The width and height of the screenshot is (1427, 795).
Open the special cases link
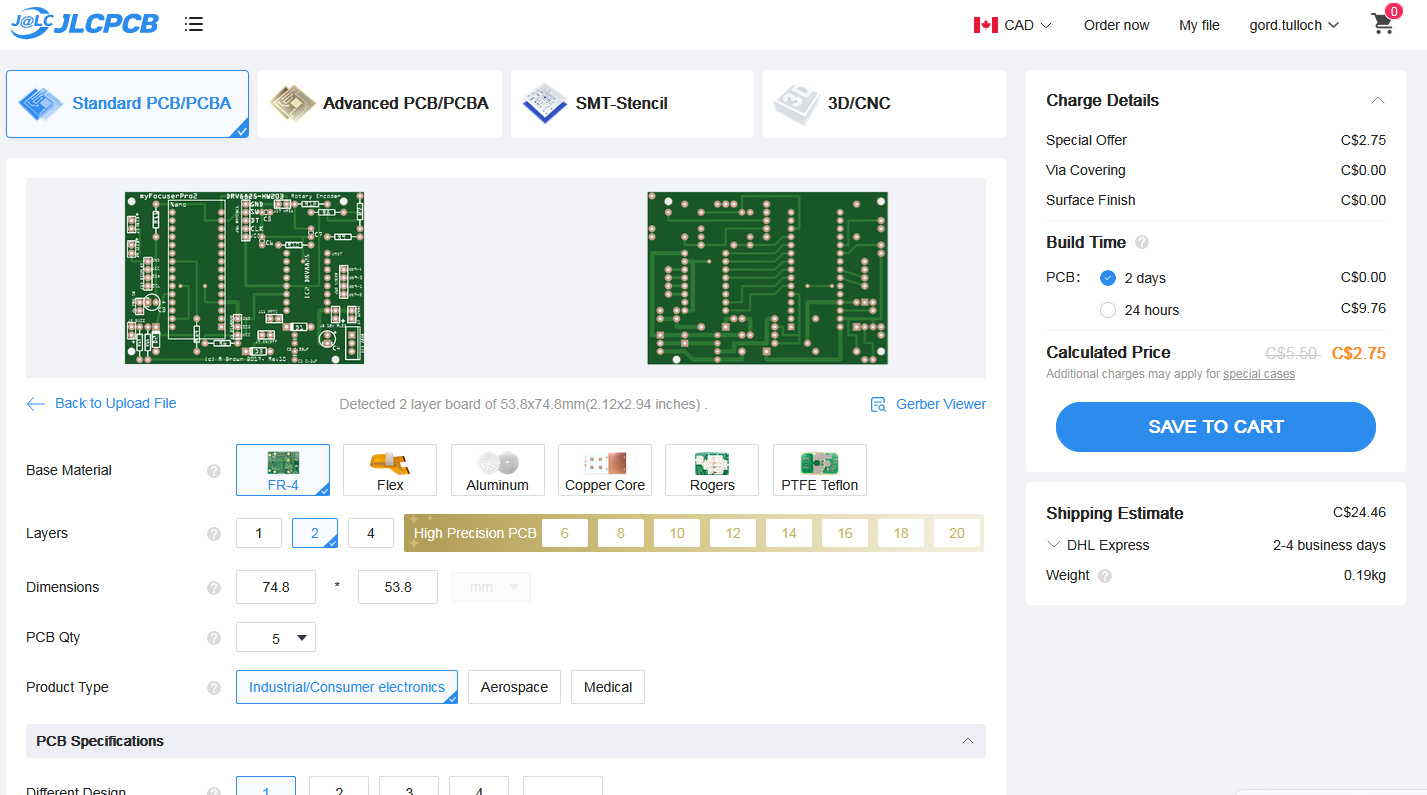[x=1259, y=374]
